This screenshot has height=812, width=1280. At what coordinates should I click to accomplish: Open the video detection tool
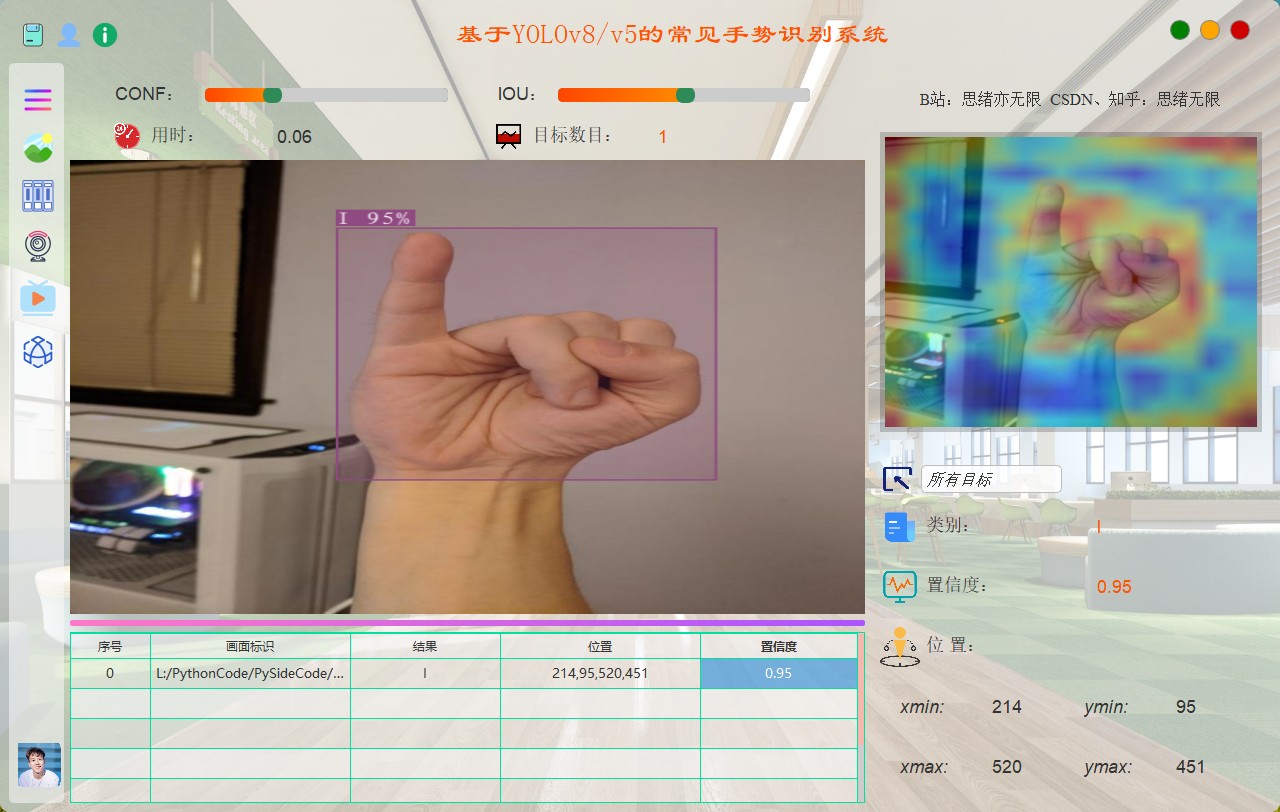[38, 297]
